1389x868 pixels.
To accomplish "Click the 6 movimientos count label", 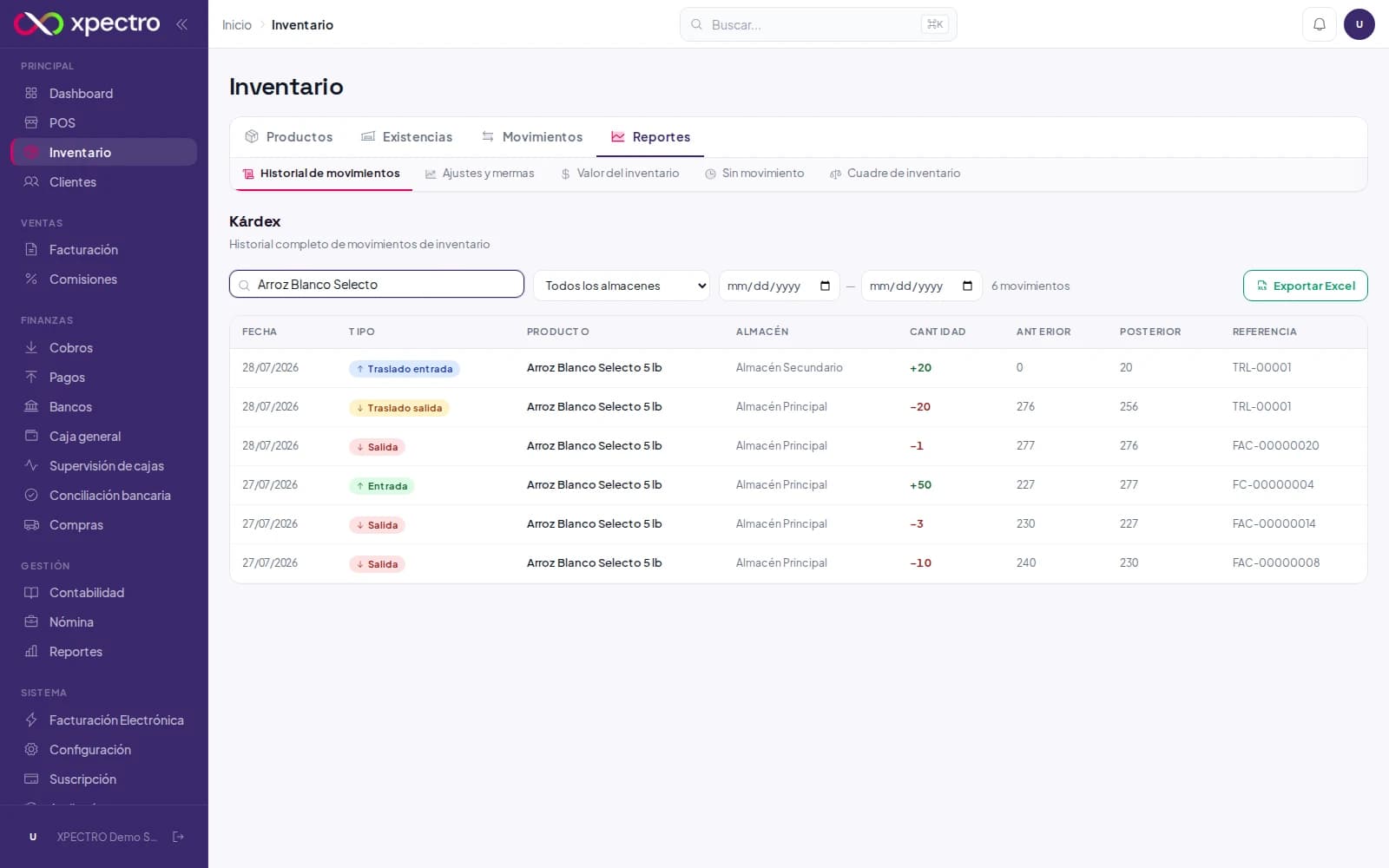I will point(1030,286).
